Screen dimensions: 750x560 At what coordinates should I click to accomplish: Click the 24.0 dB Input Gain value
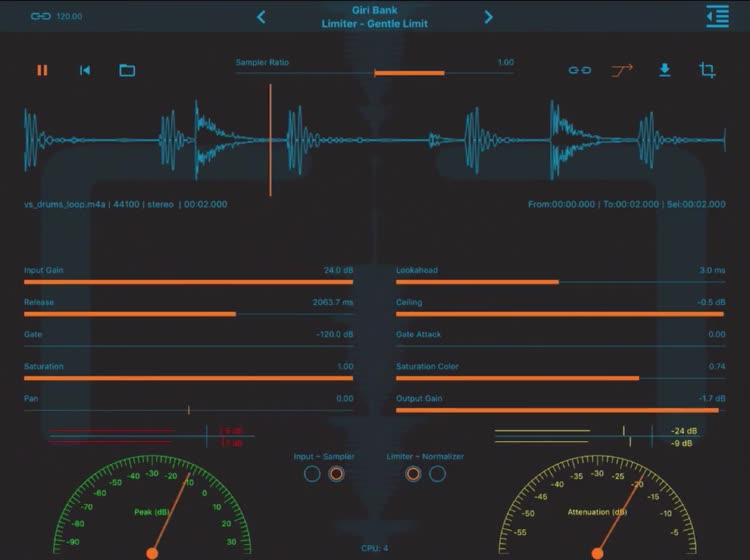[338, 270]
